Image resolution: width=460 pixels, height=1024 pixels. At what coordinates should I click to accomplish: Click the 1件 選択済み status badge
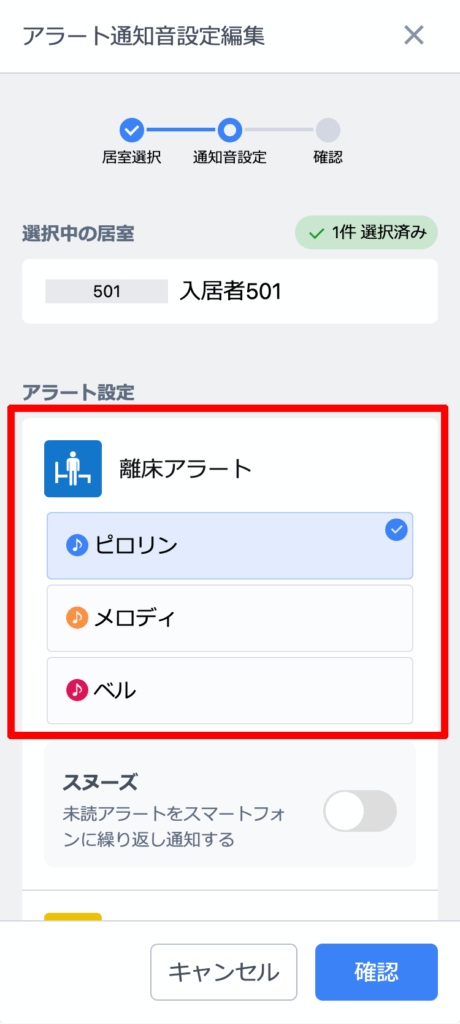pyautogui.click(x=367, y=233)
